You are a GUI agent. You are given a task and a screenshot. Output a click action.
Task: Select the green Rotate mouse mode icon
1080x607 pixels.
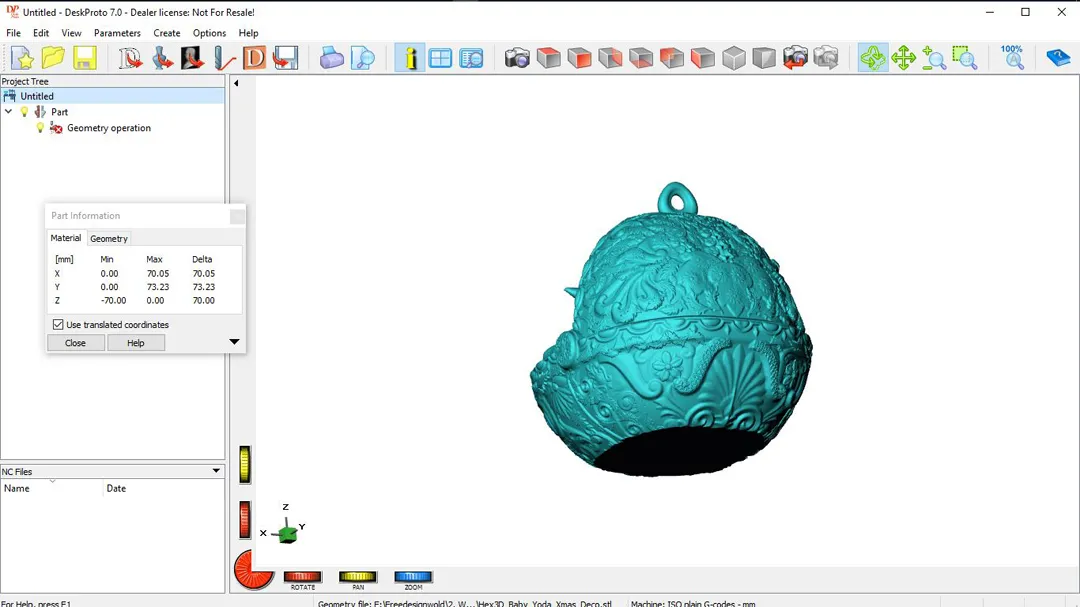872,58
